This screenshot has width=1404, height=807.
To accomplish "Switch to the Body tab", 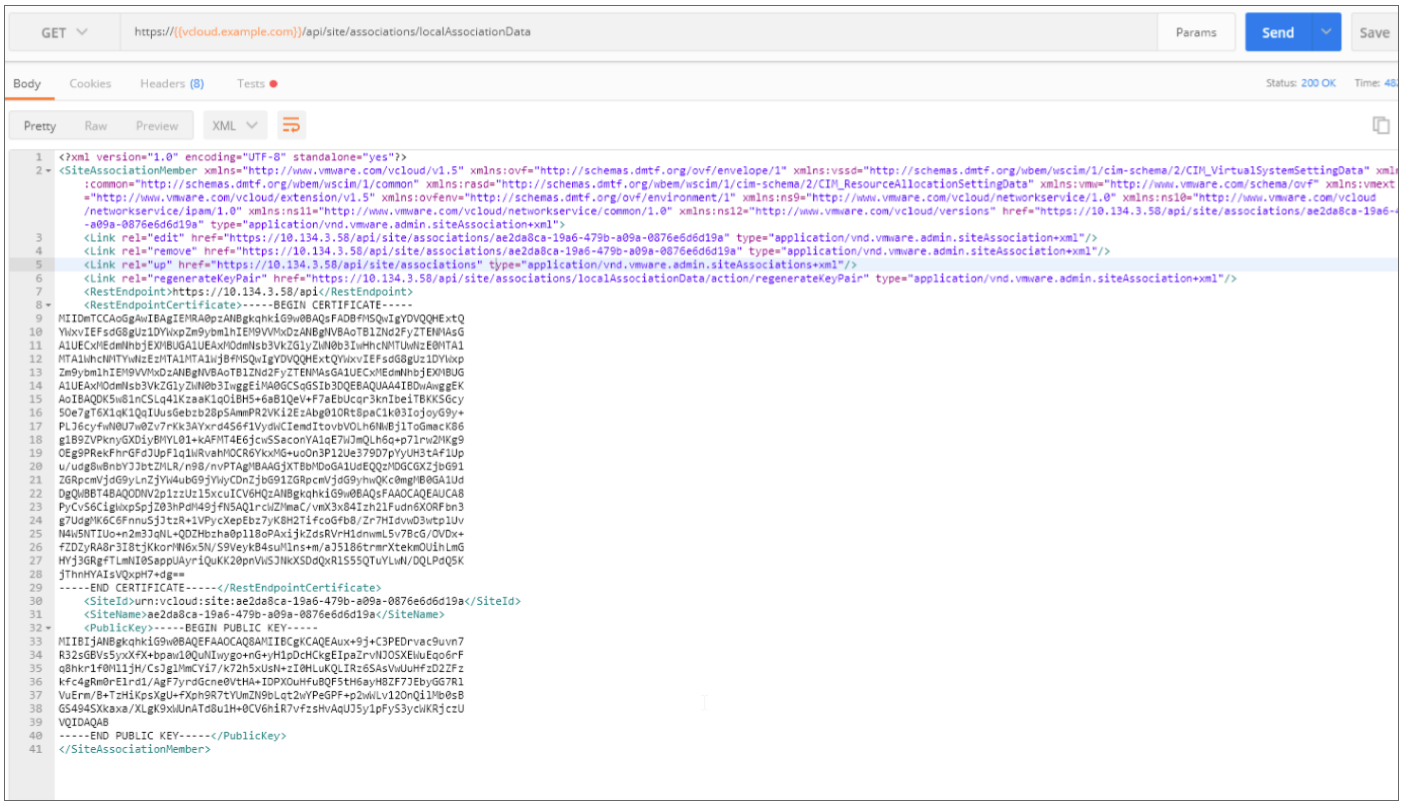I will pyautogui.click(x=27, y=83).
